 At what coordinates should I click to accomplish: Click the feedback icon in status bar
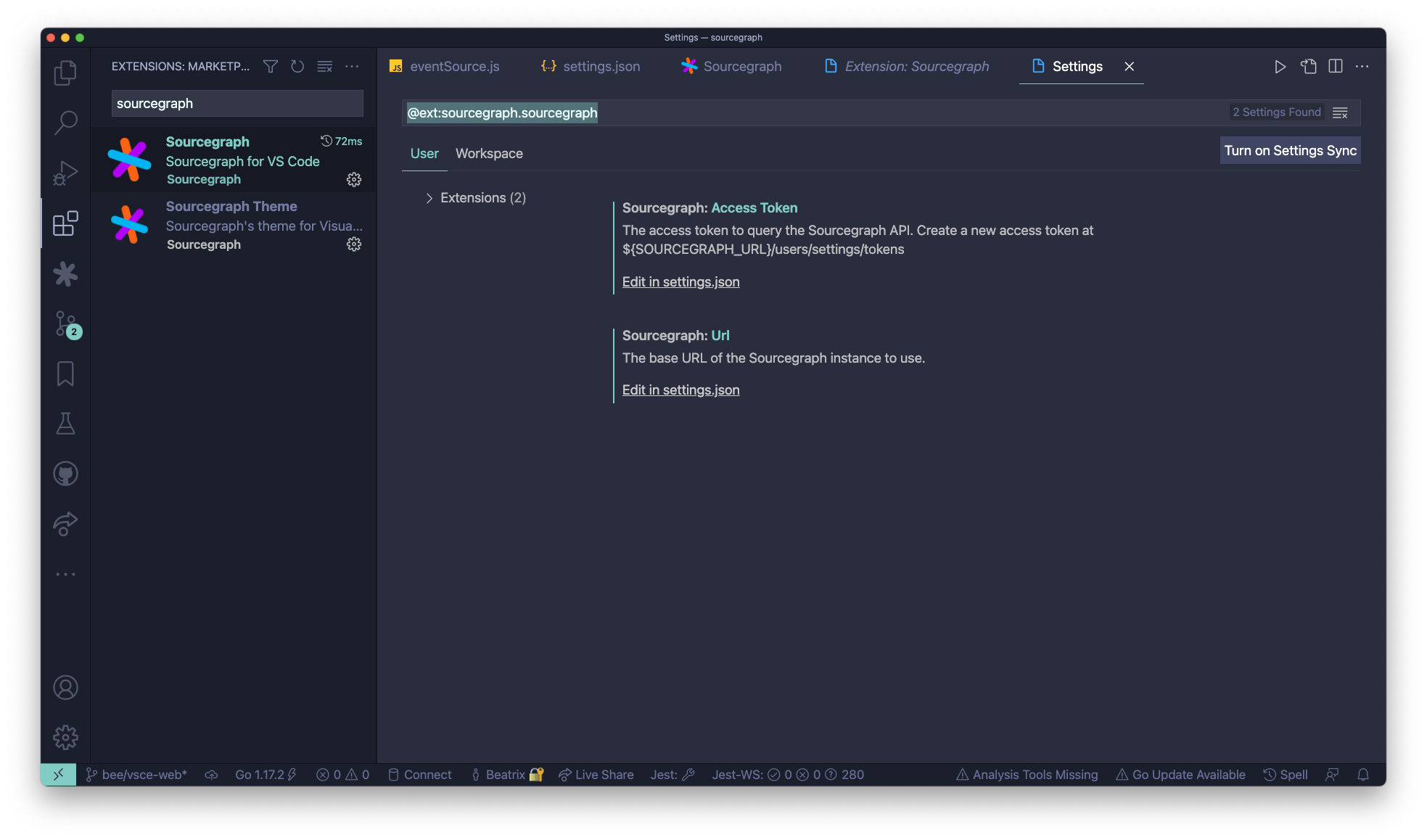pos(1332,775)
